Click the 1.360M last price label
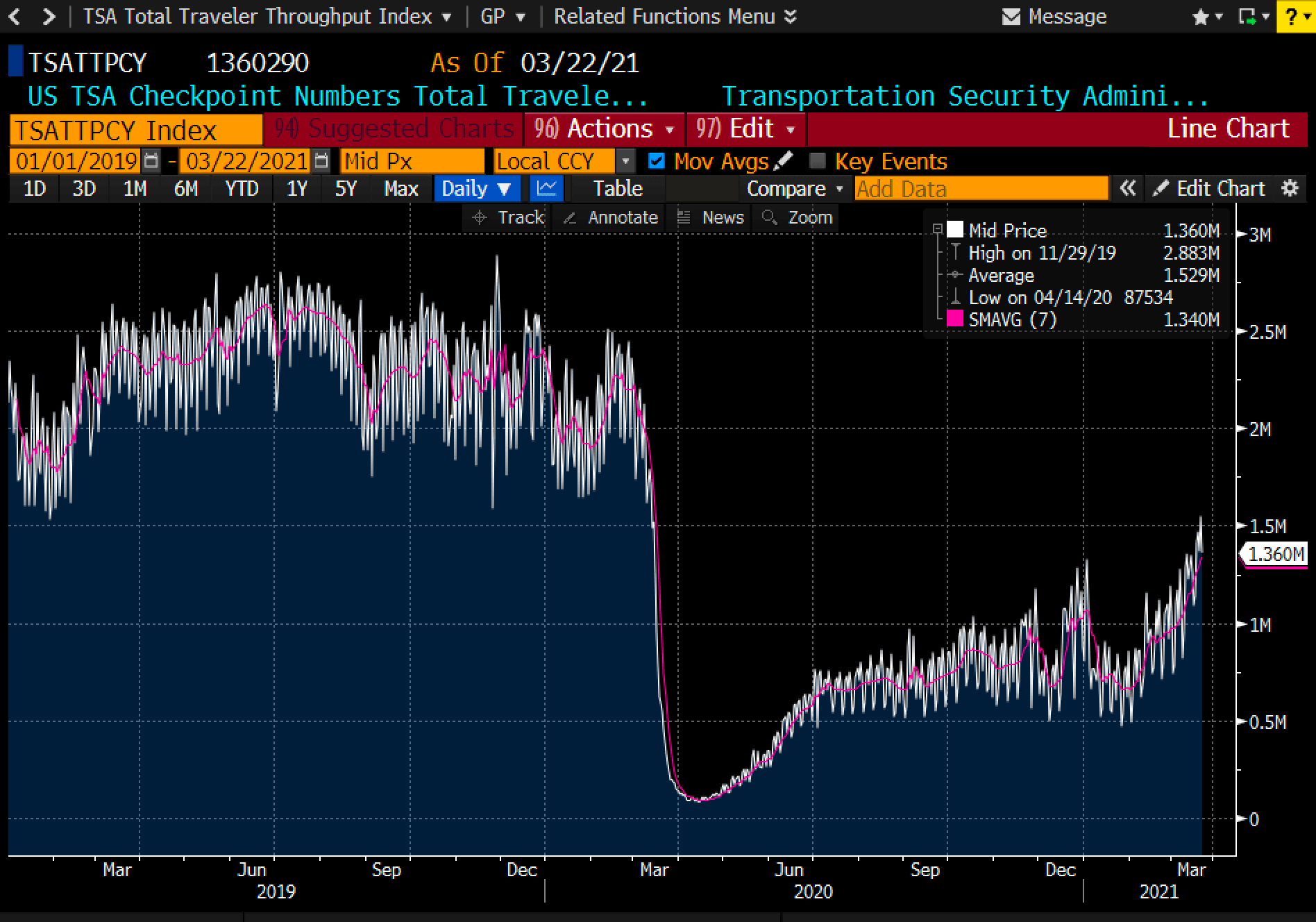Viewport: 1316px width, 922px height. coord(1275,554)
